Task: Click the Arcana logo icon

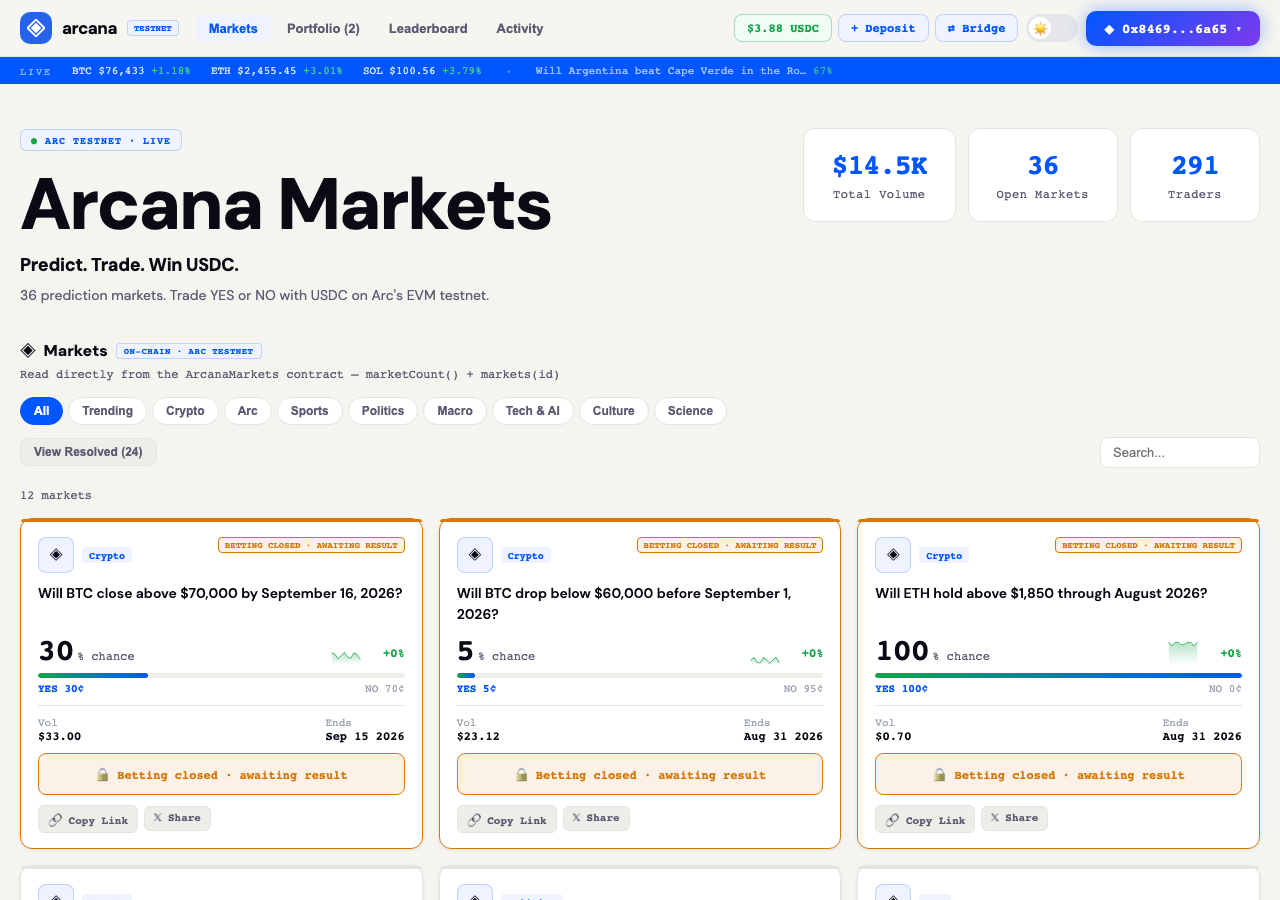Action: coord(36,28)
